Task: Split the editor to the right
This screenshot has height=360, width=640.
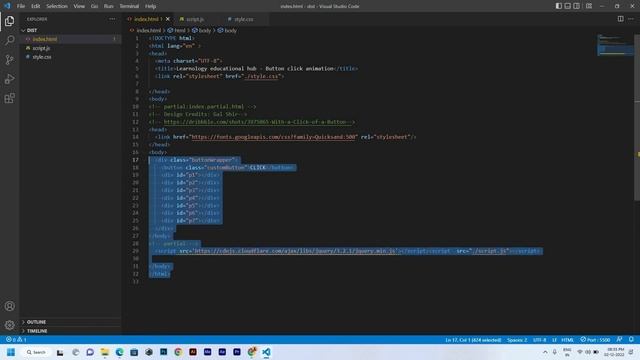Action: [620, 19]
